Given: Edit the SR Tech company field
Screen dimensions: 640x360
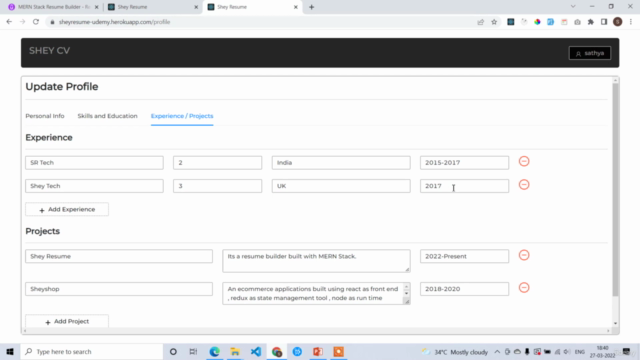Looking at the screenshot, I should (x=94, y=162).
